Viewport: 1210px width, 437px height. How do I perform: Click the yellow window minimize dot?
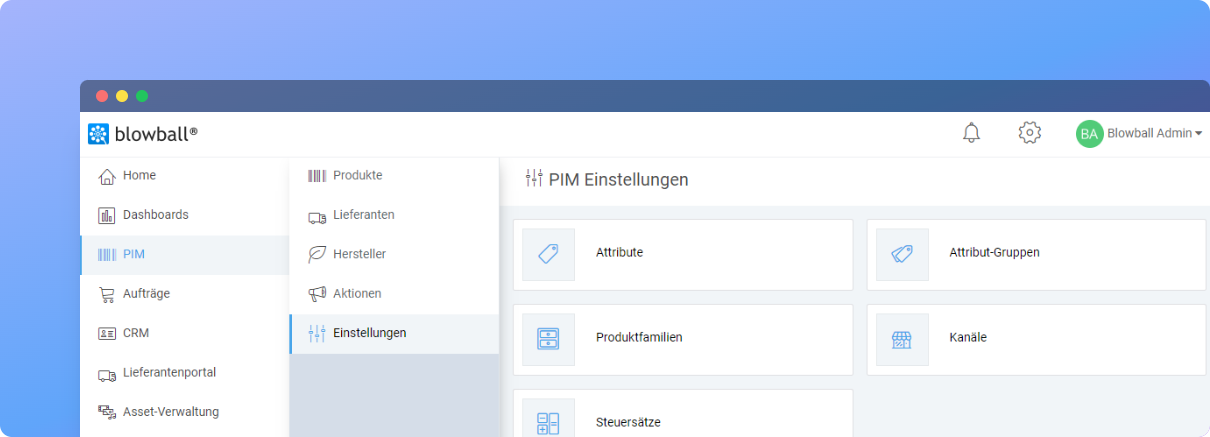click(x=122, y=96)
